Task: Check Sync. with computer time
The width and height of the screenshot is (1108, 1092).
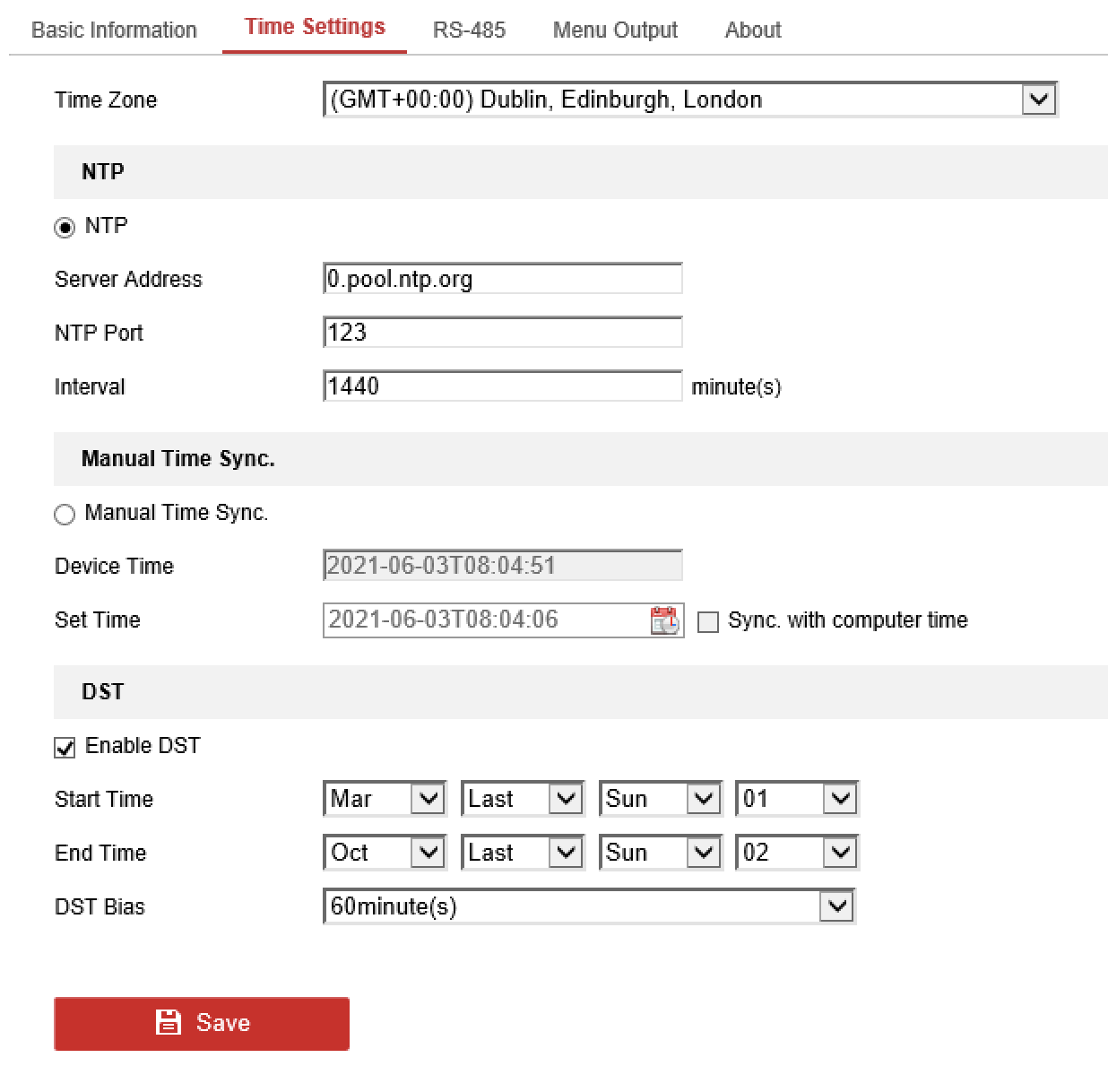Action: tap(708, 622)
